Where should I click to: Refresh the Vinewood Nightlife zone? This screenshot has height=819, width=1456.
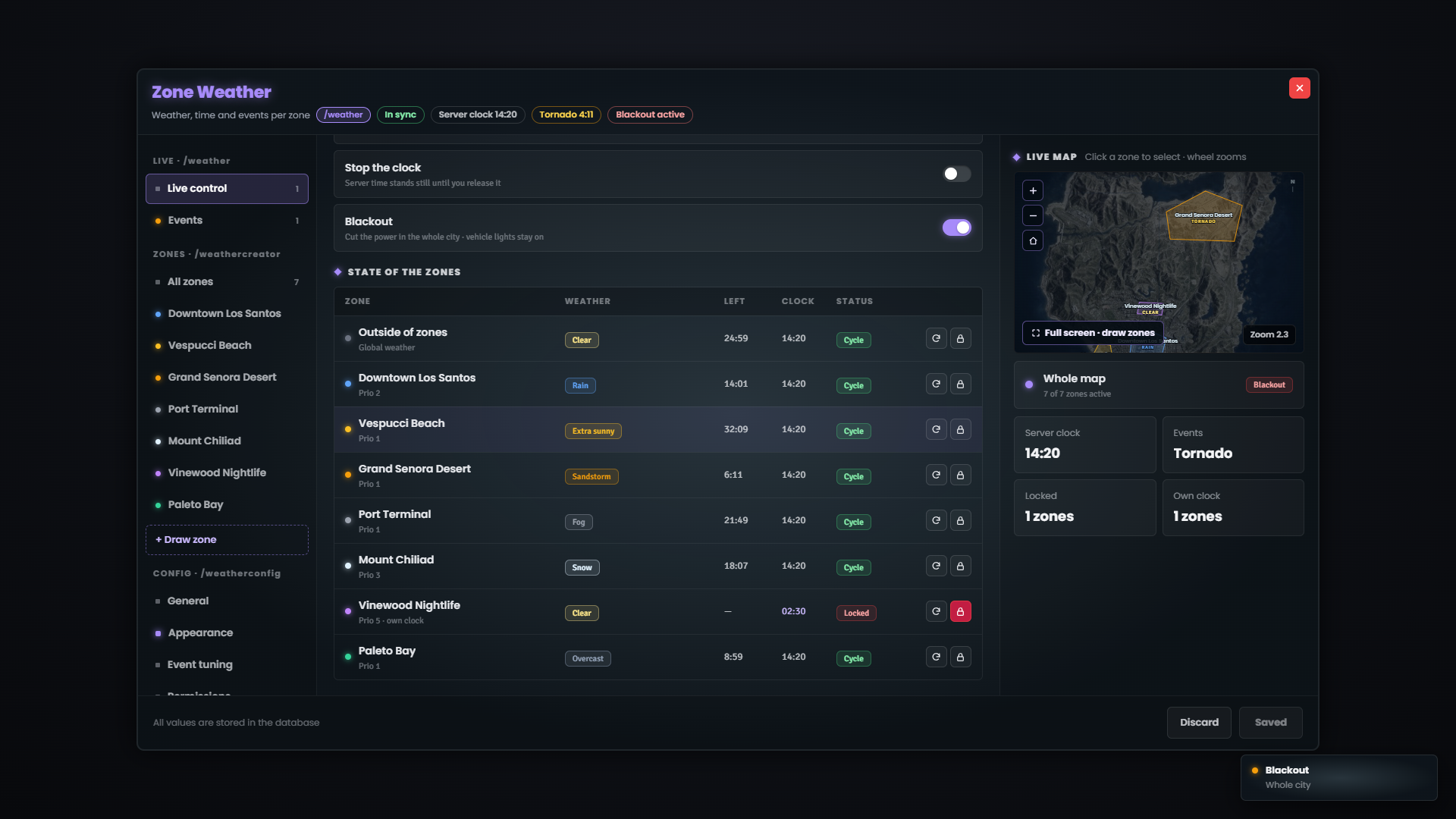937,612
